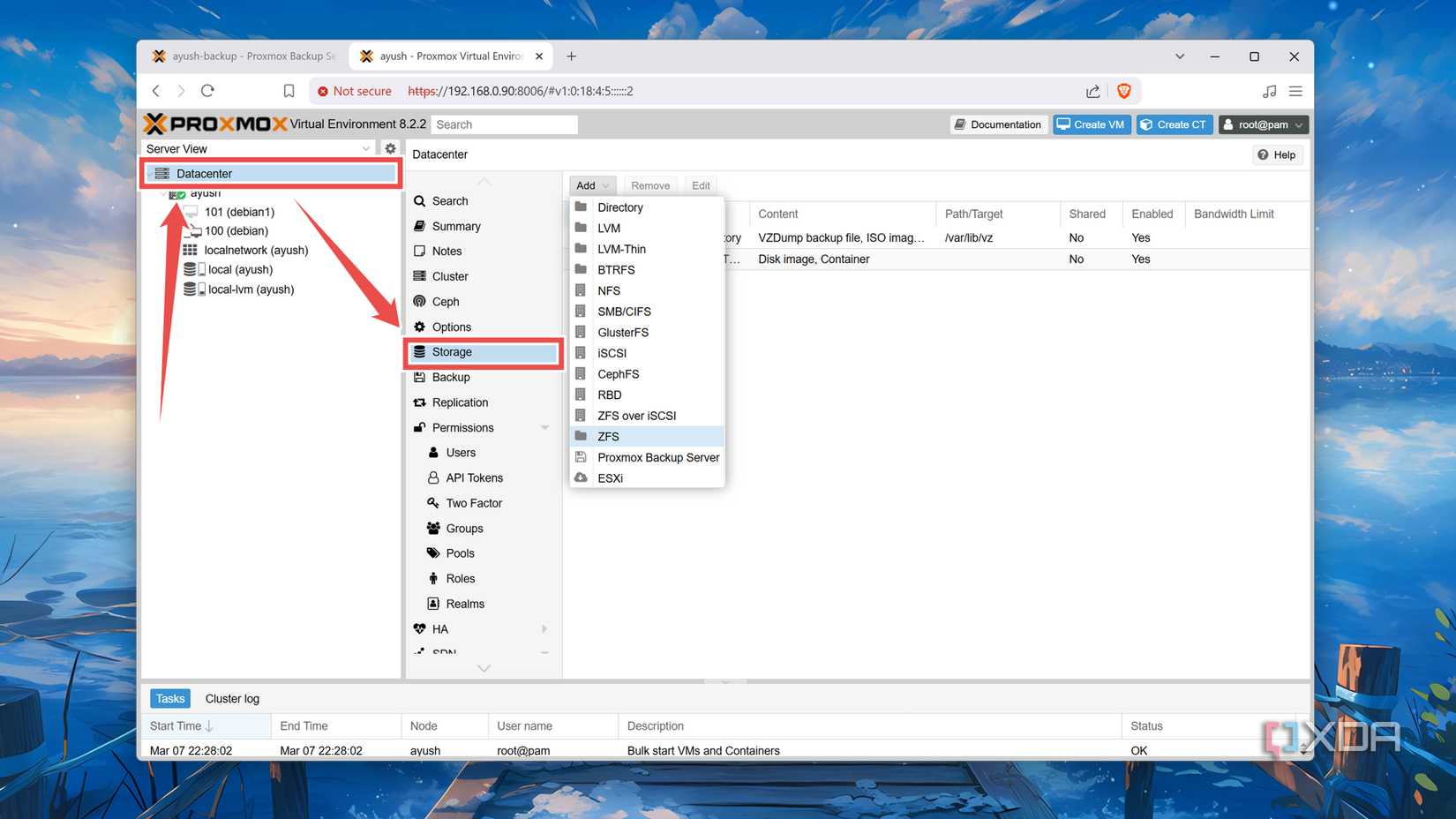
Task: Expand the Add button dropdown arrow
Action: 606,185
